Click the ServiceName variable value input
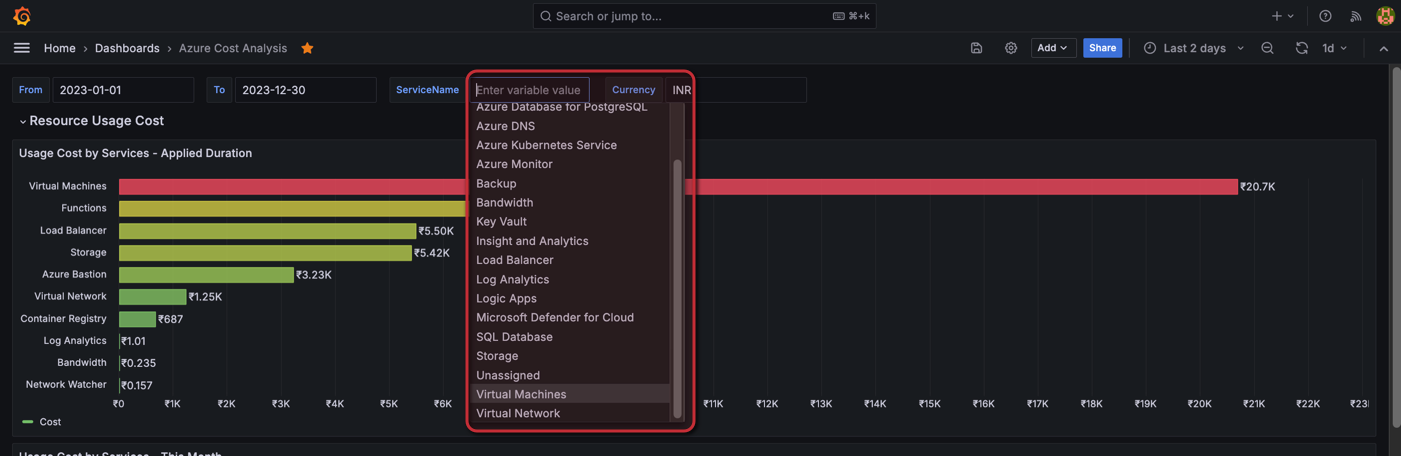This screenshot has height=456, width=1401. tap(530, 90)
